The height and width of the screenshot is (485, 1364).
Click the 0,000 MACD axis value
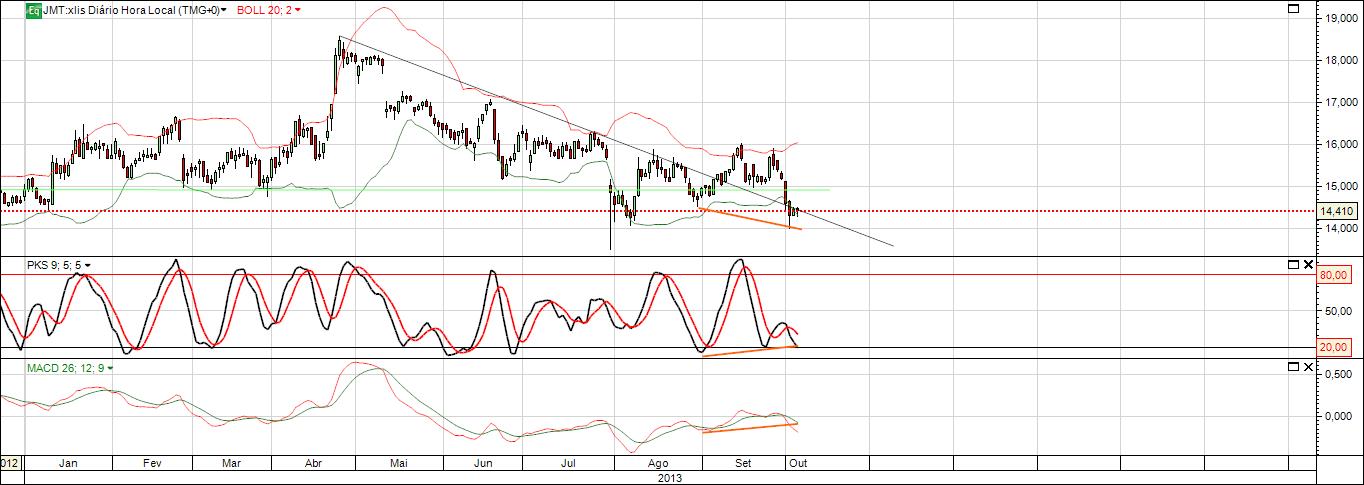[1337, 415]
